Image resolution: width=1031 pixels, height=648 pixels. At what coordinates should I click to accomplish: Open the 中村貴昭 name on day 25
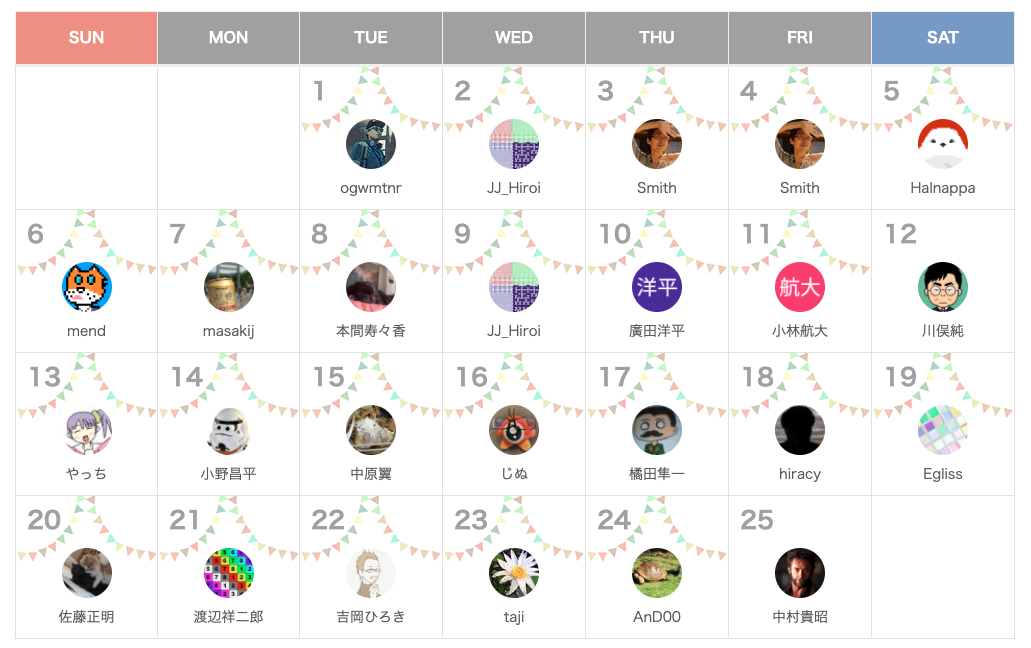[x=800, y=617]
